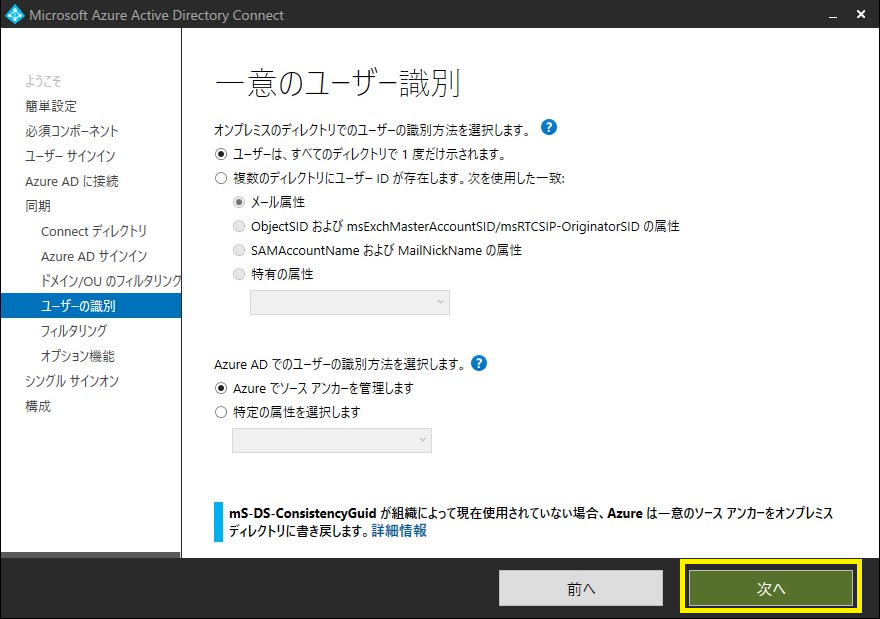Click the sidebar horizontal scrollbar
Image resolution: width=880 pixels, height=619 pixels.
click(x=90, y=555)
